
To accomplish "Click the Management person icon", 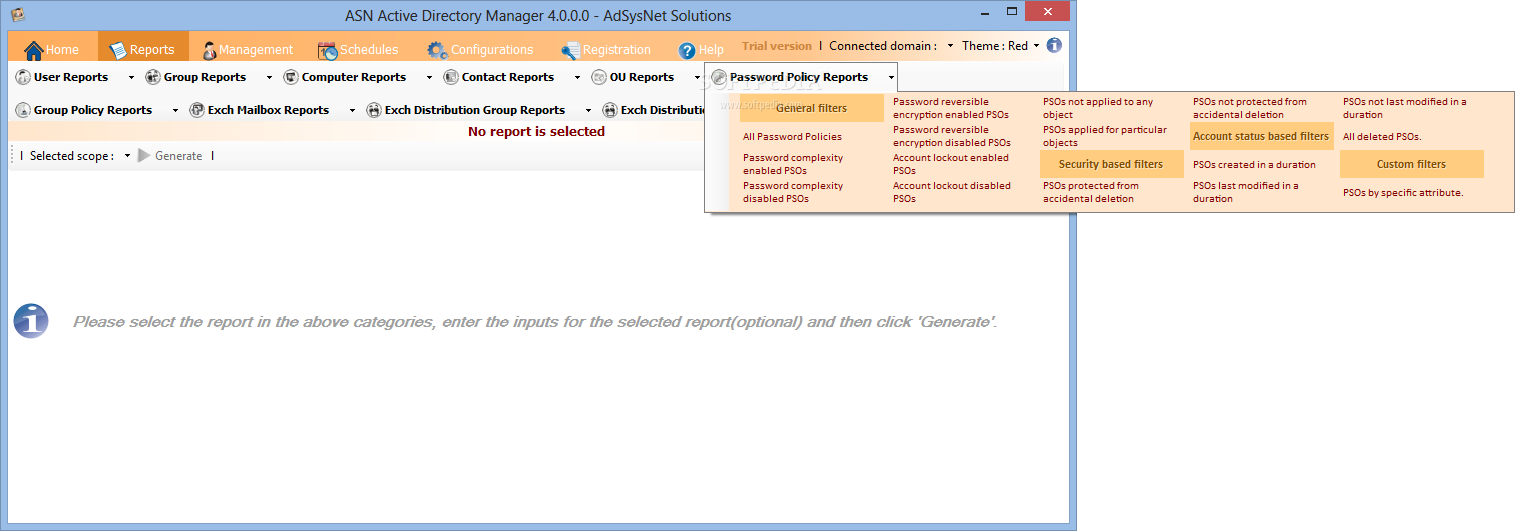I will pyautogui.click(x=209, y=50).
